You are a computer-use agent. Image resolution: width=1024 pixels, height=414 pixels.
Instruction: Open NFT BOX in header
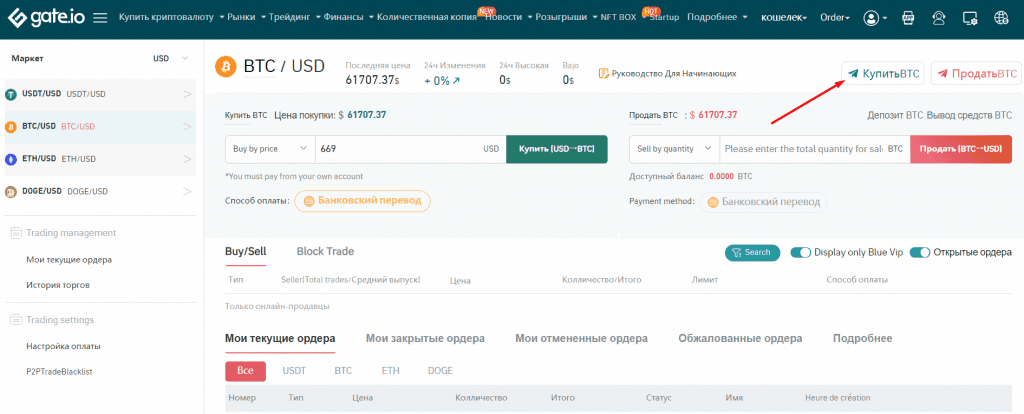pyautogui.click(x=618, y=18)
